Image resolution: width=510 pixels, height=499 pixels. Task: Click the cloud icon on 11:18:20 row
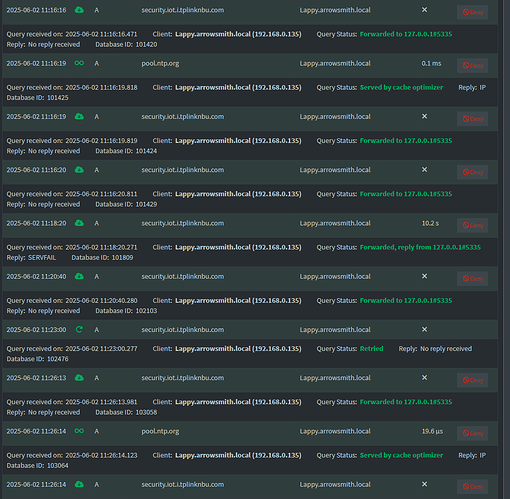tap(79, 223)
